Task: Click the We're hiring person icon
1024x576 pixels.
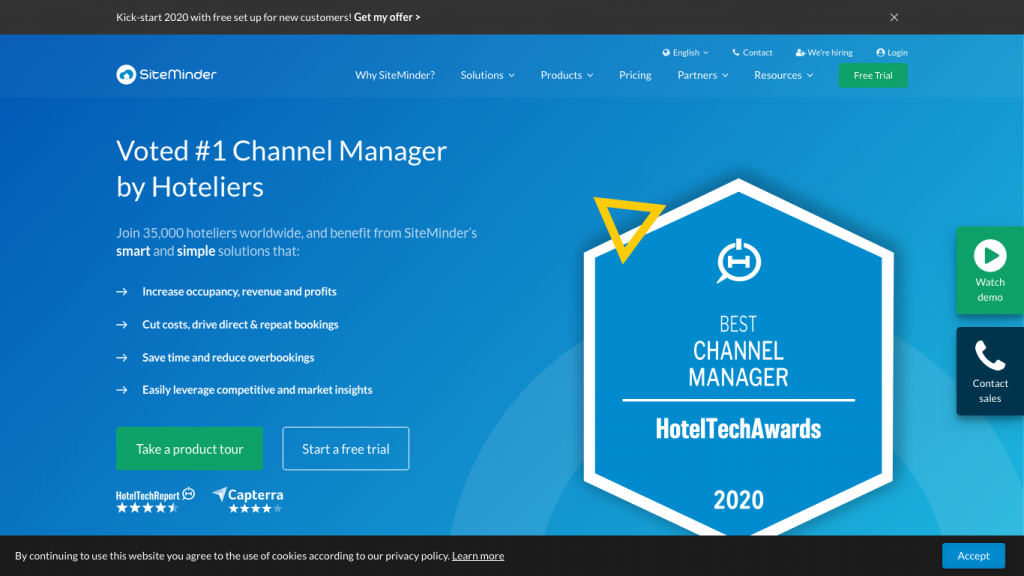Action: pos(800,53)
